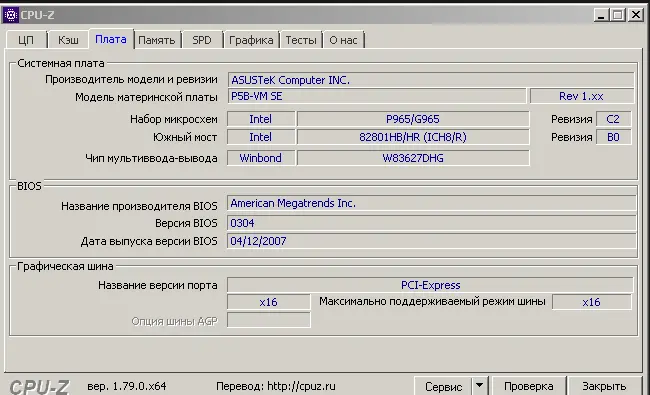Viewport: 650px width, 395px height.
Task: Click chipset revision C2 value
Action: 613,119
